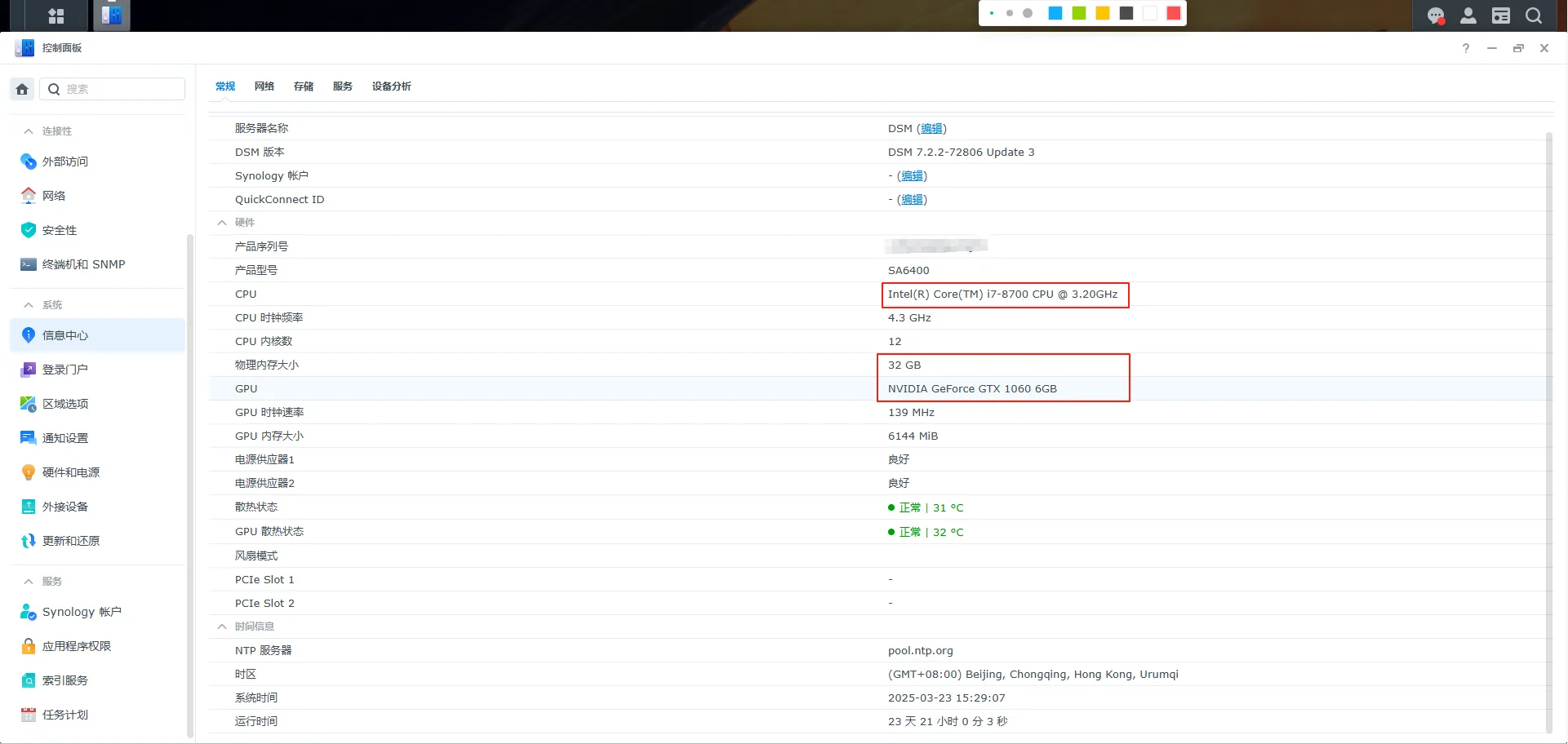The height and width of the screenshot is (744, 1568).
Task: Click the Intel(R) Core(TM) i7-8700 CPU text
Action: (1002, 294)
